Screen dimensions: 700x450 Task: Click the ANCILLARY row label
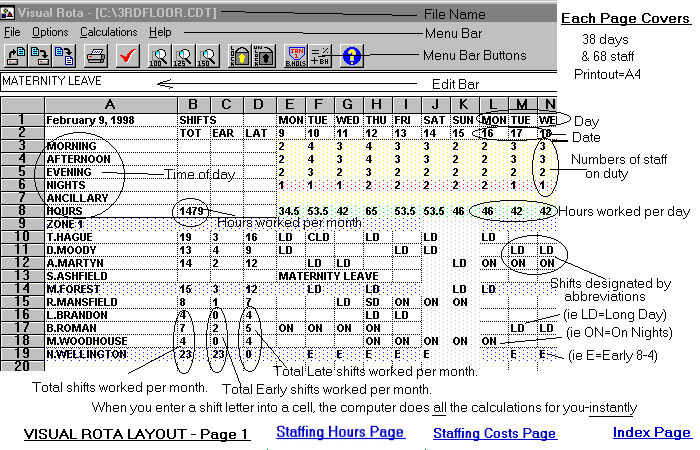[x=111, y=198]
